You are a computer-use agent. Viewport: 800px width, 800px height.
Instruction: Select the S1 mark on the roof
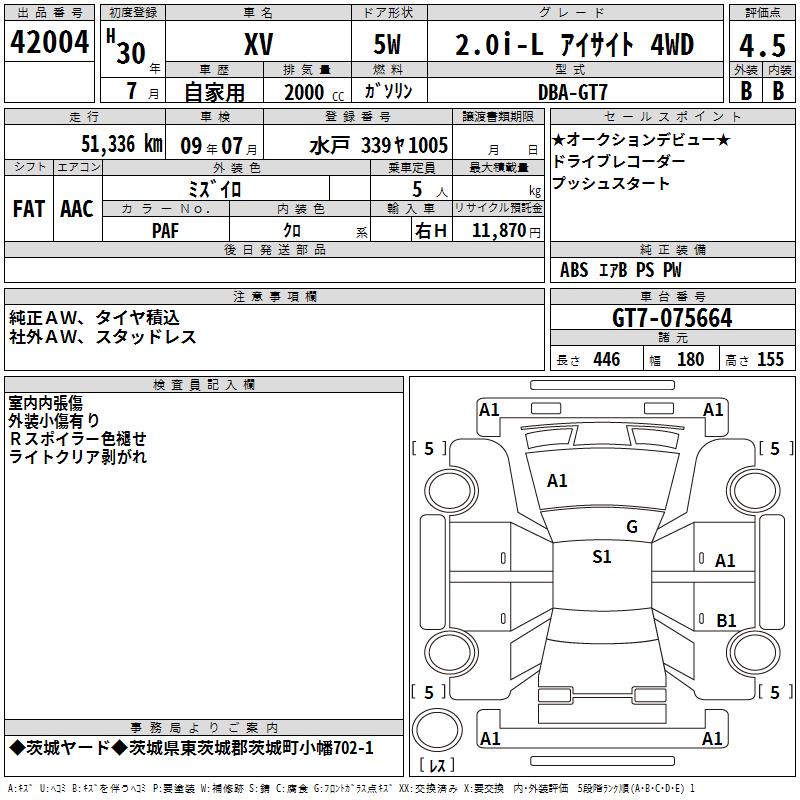point(602,557)
